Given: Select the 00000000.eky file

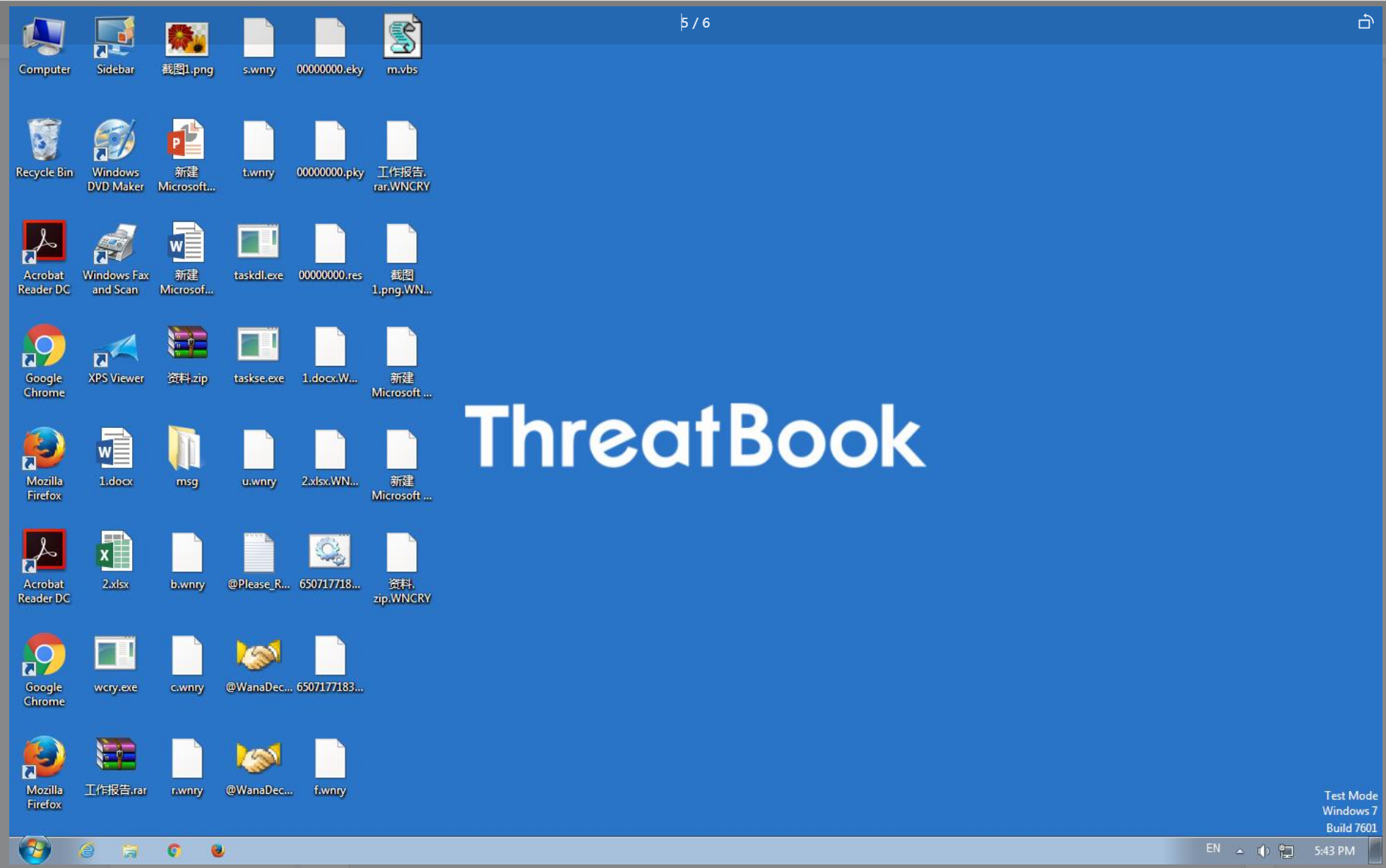Looking at the screenshot, I should (x=330, y=47).
